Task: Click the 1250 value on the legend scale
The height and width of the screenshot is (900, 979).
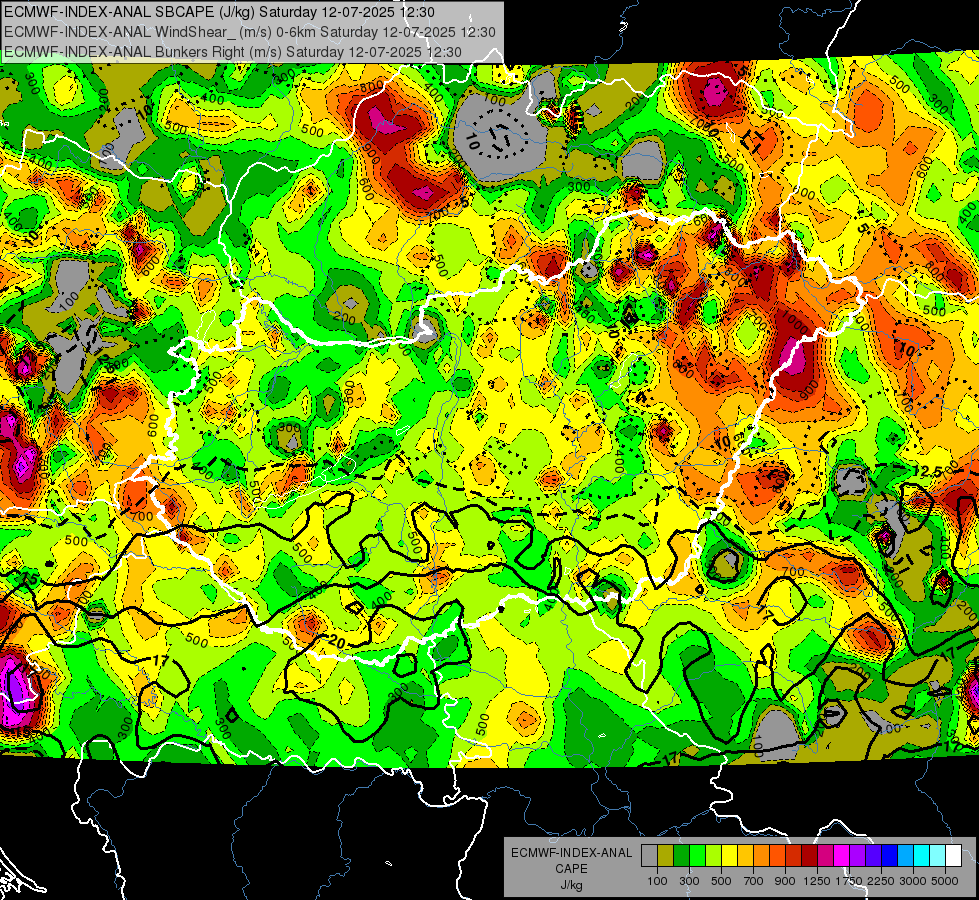Action: coord(817,881)
